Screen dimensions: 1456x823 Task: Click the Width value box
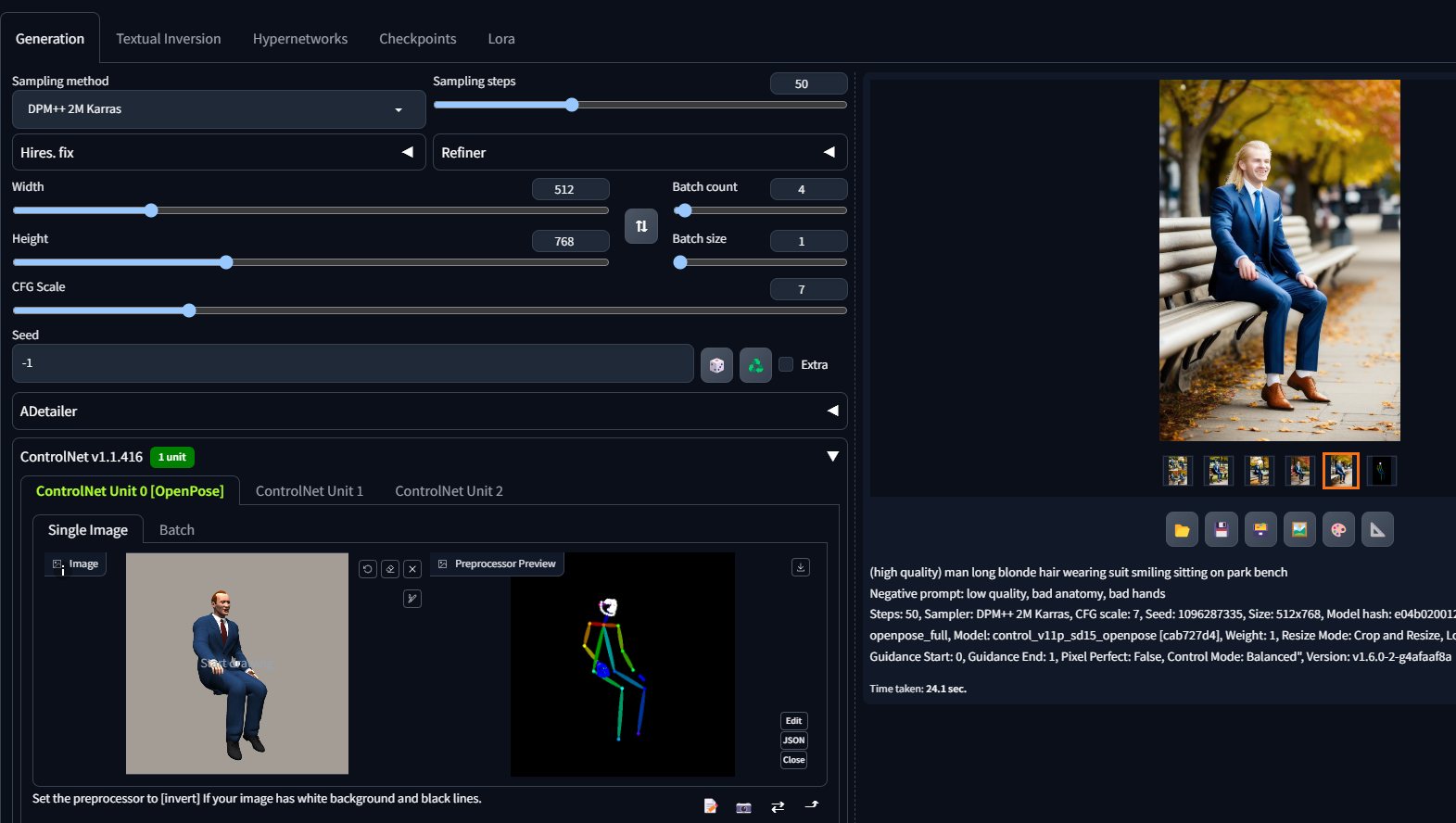coord(570,189)
